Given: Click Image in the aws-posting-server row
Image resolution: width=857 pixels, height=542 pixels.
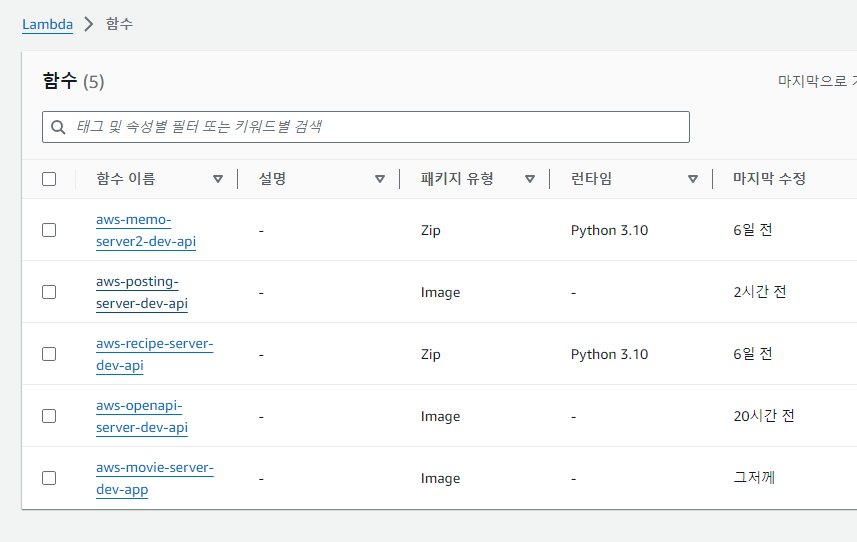Looking at the screenshot, I should pyautogui.click(x=441, y=293).
